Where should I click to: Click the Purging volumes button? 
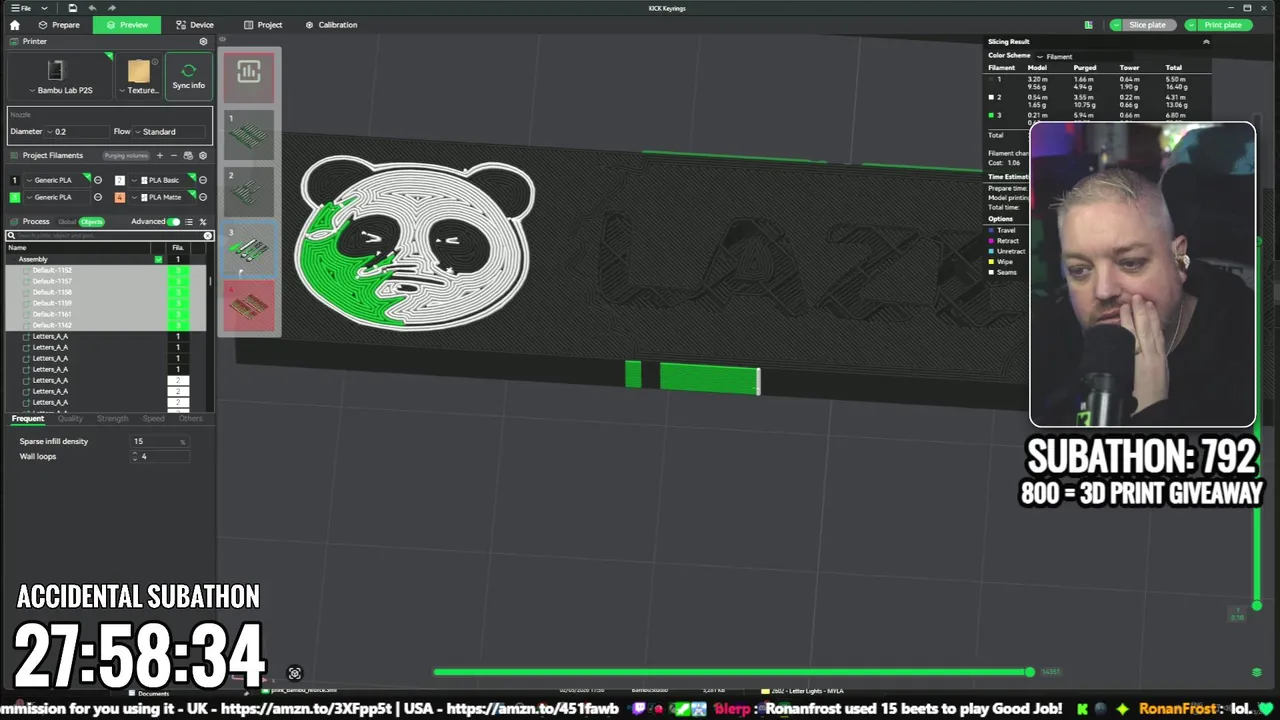[x=126, y=156]
